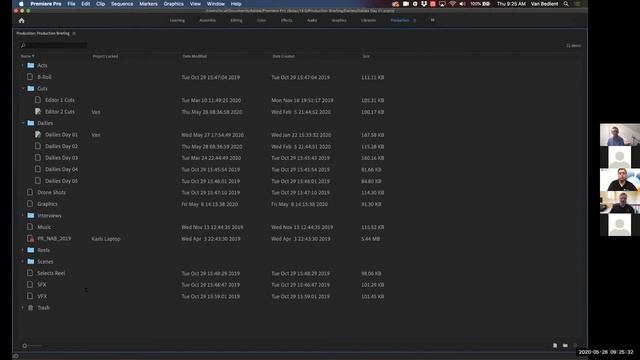Expand the Trash folder
This screenshot has height=360, width=640.
pos(22,308)
